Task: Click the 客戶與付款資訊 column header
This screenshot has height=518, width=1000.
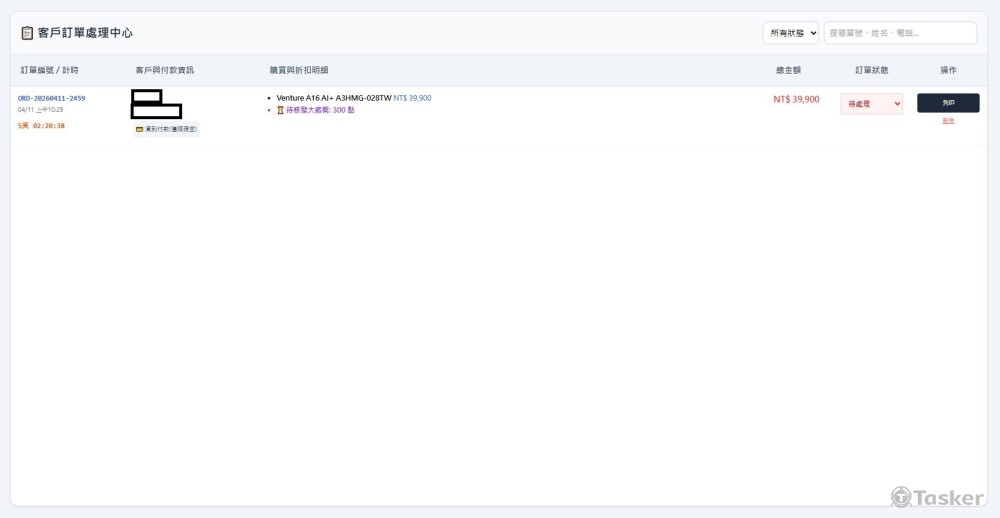Action: [164, 70]
